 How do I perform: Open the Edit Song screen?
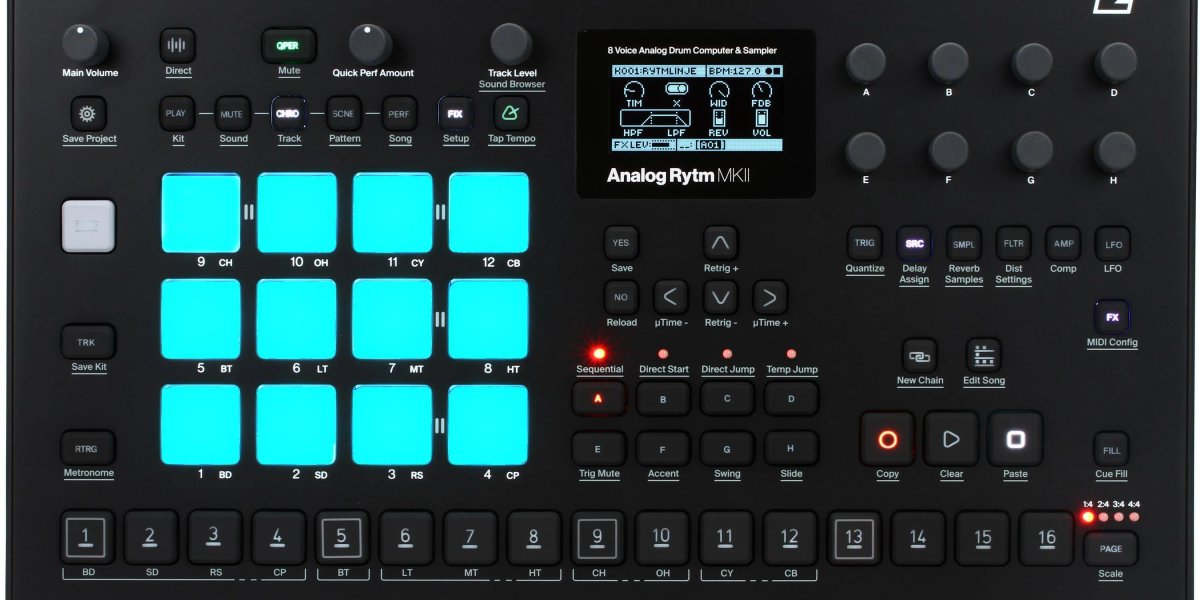[x=983, y=356]
